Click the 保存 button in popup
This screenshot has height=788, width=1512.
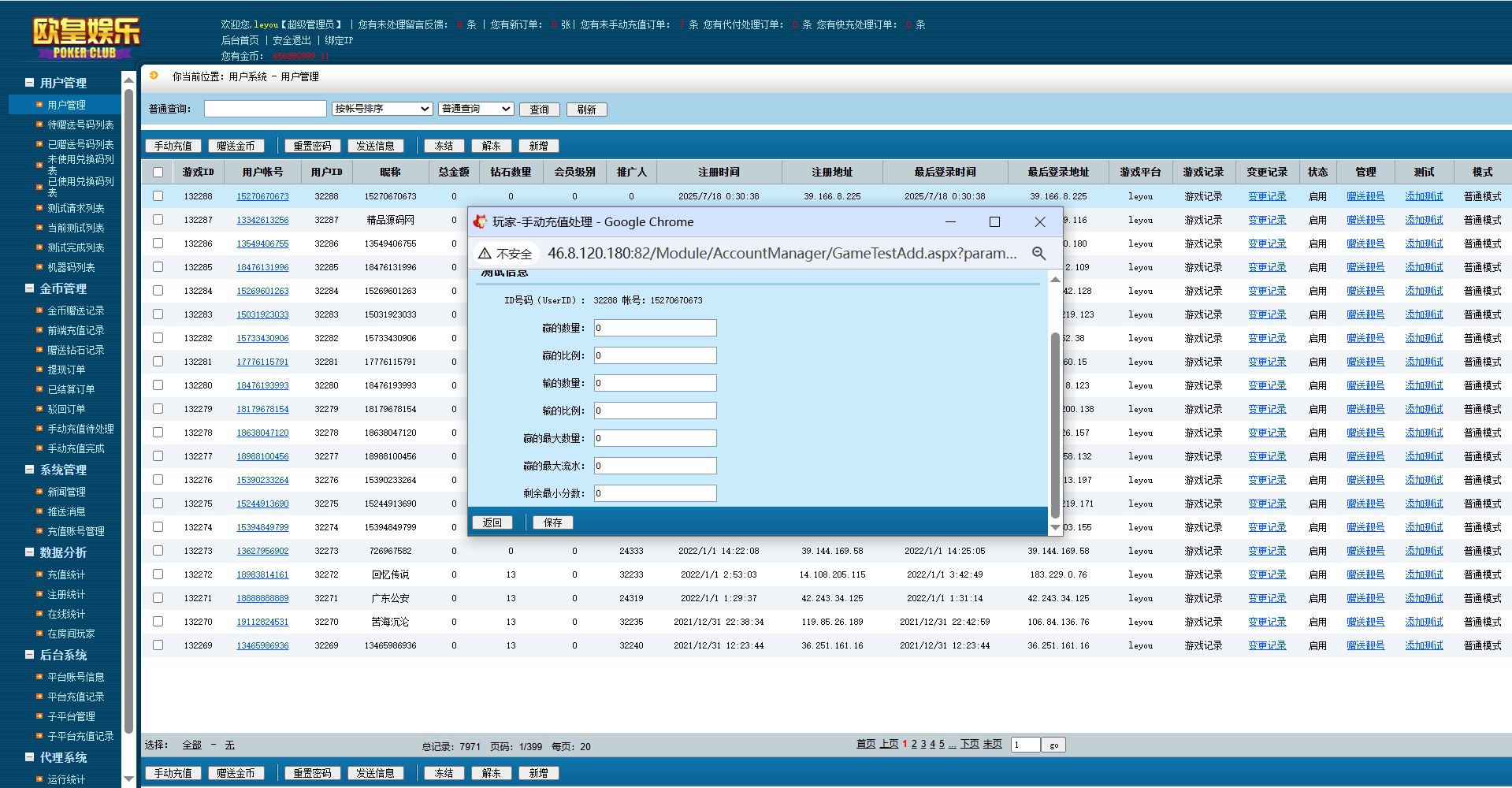553,522
